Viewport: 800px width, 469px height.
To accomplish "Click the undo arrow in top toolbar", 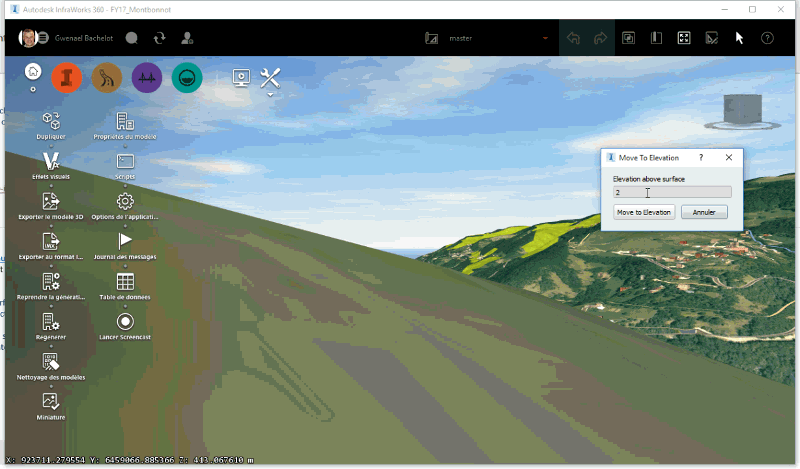I will (x=573, y=39).
